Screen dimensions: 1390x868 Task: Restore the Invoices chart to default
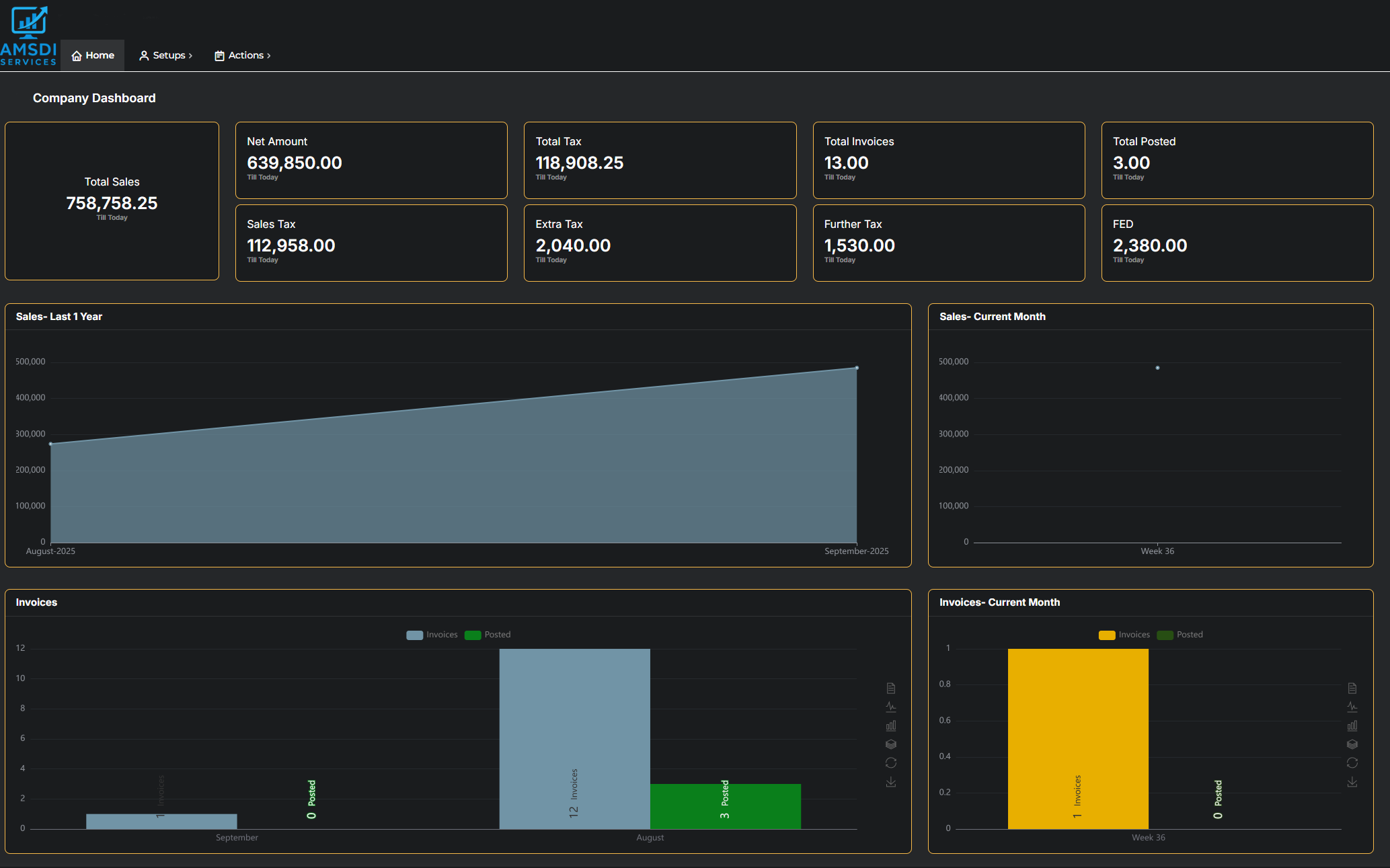coord(891,762)
